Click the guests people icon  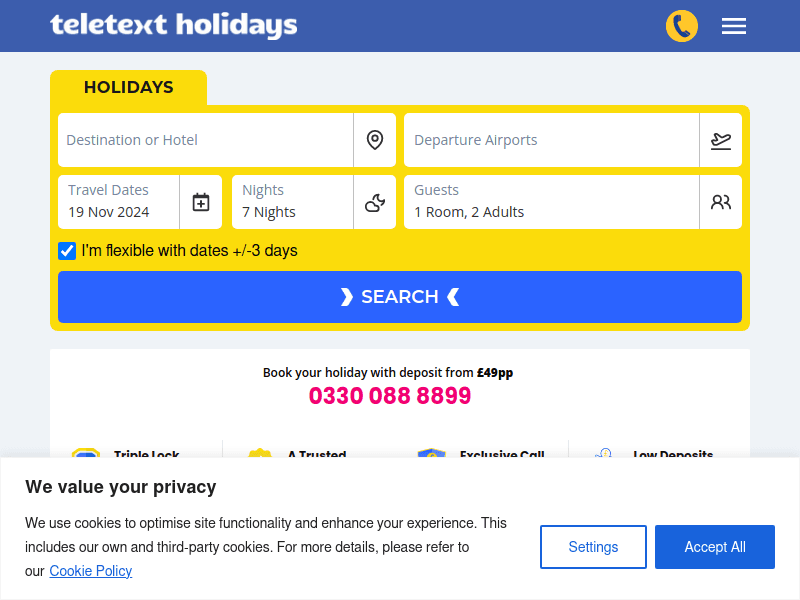tap(721, 202)
